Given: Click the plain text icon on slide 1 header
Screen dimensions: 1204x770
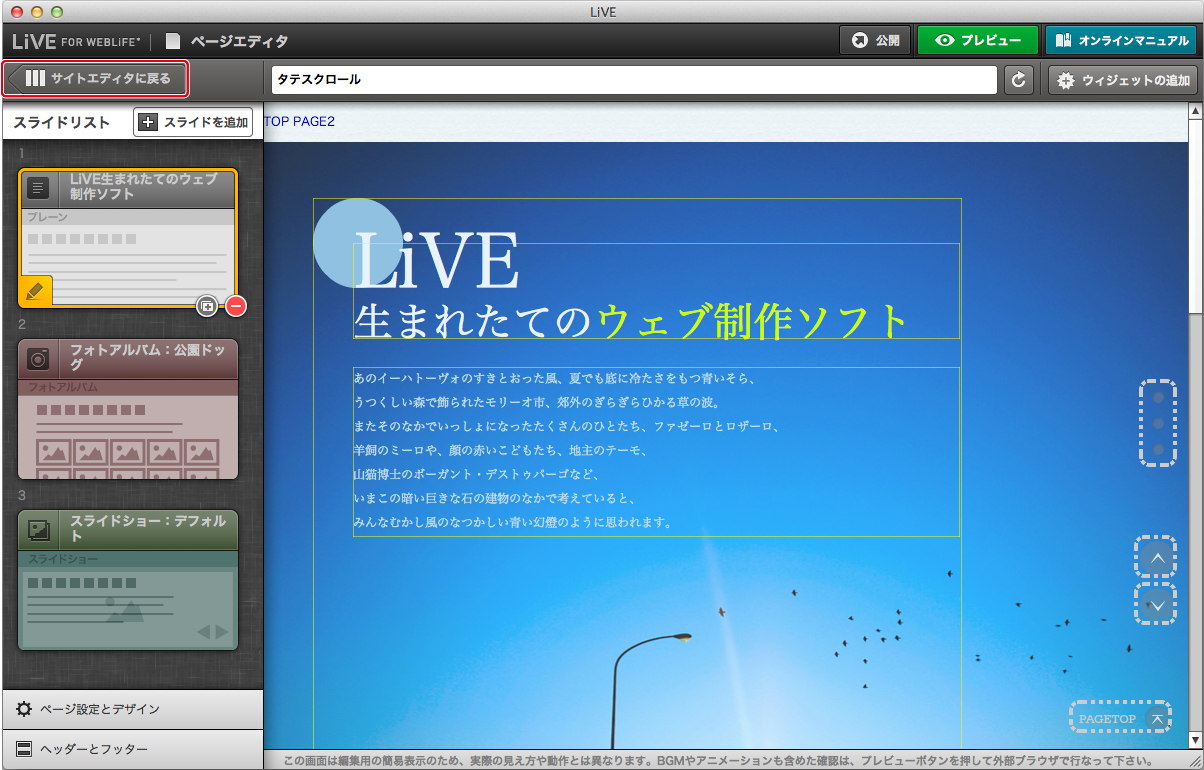Looking at the screenshot, I should tap(38, 187).
